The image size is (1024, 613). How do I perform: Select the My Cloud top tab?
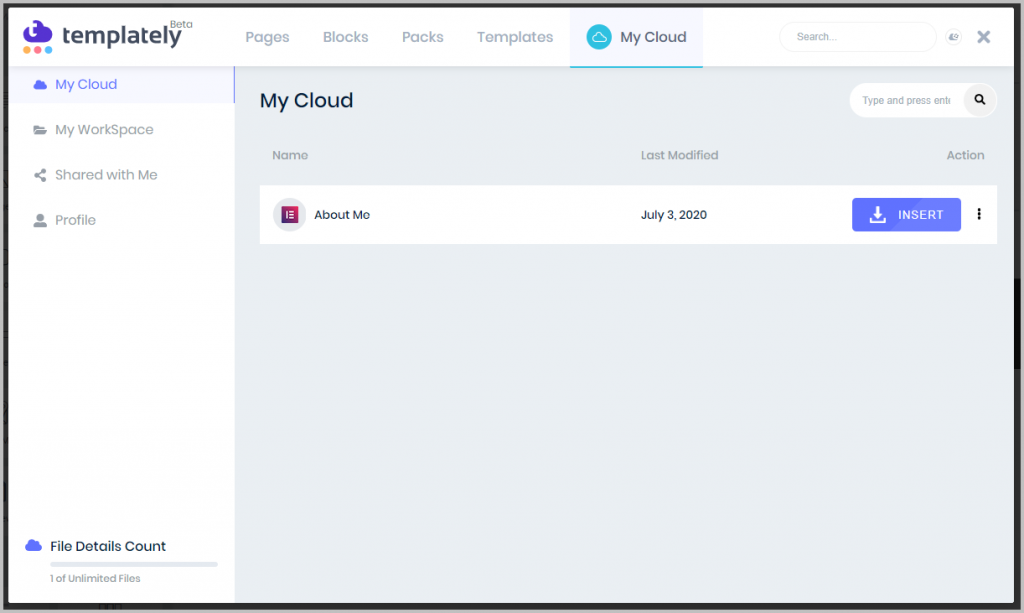coord(636,37)
